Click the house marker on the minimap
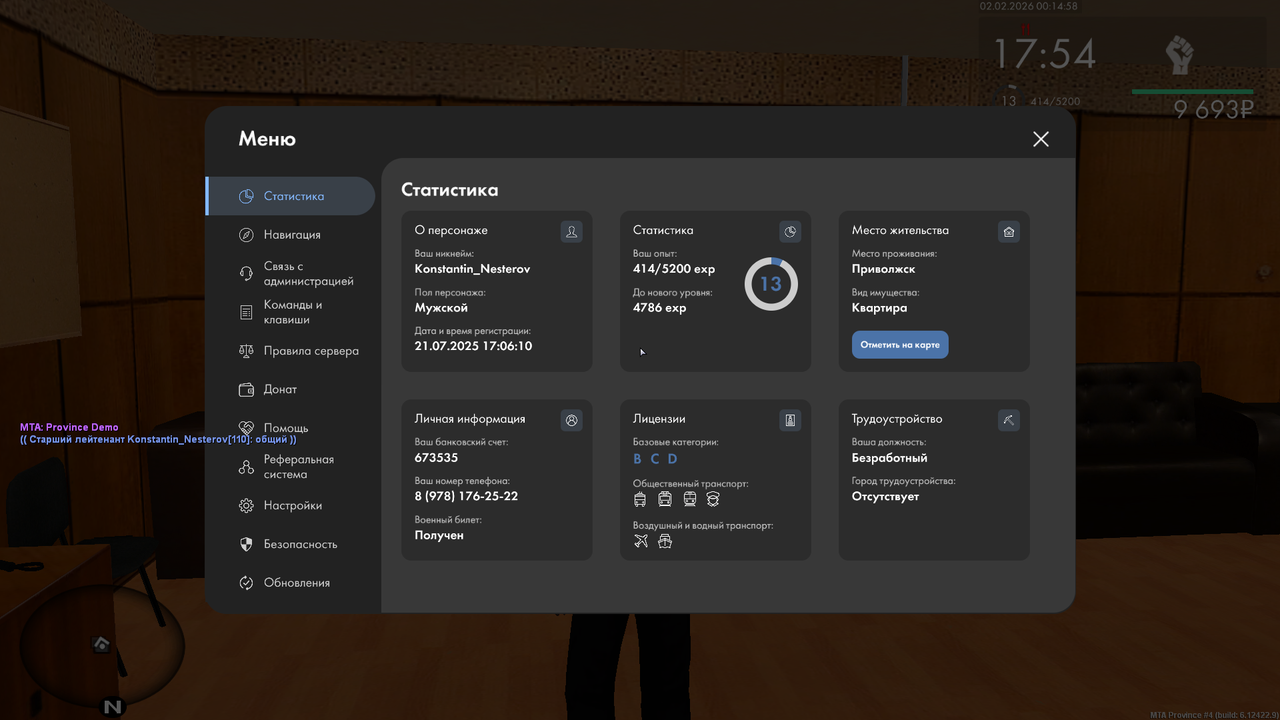1280x720 pixels. point(101,645)
